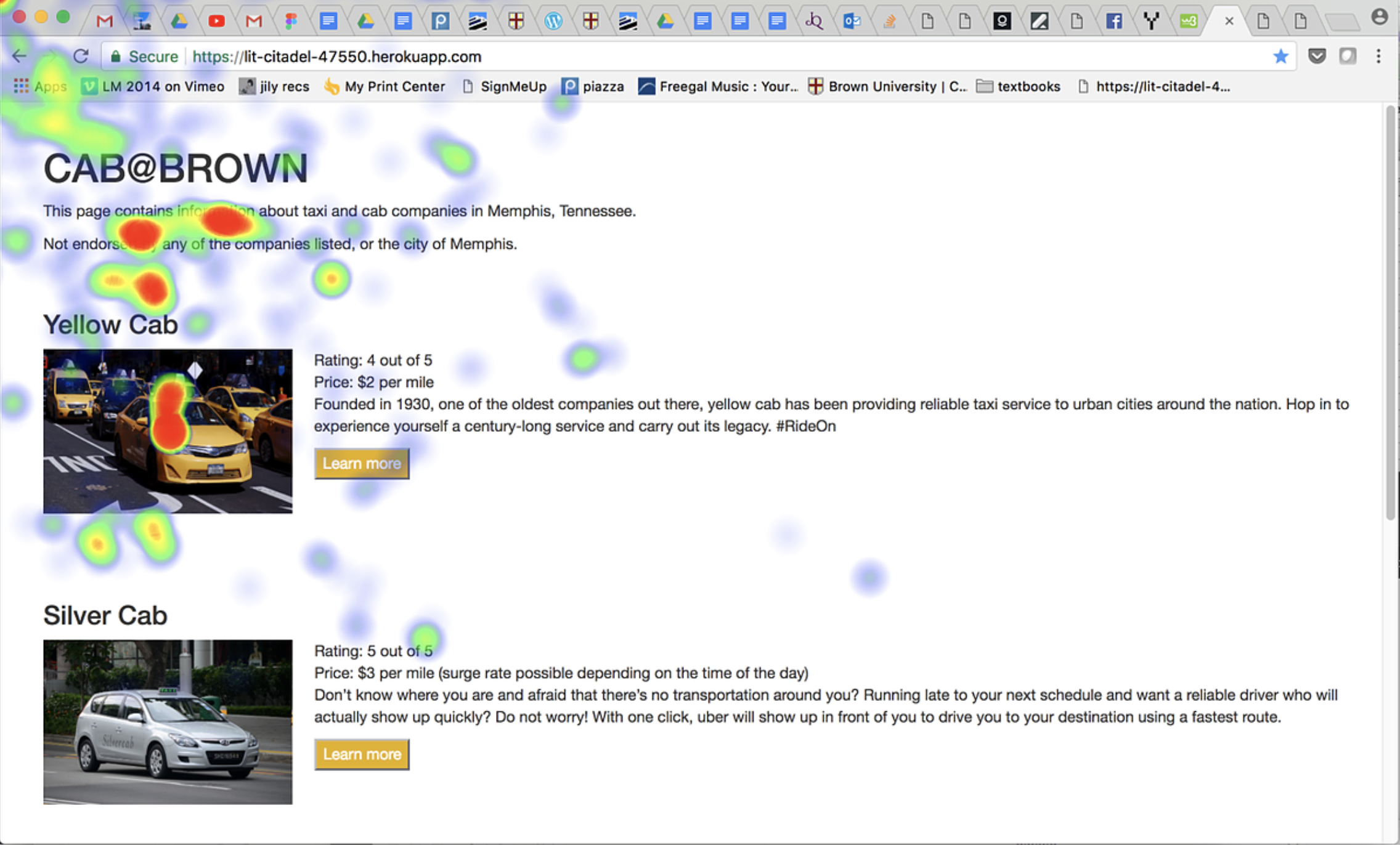The height and width of the screenshot is (845, 1400).
Task: Open the Apps bookmarks shortcut
Action: [40, 86]
